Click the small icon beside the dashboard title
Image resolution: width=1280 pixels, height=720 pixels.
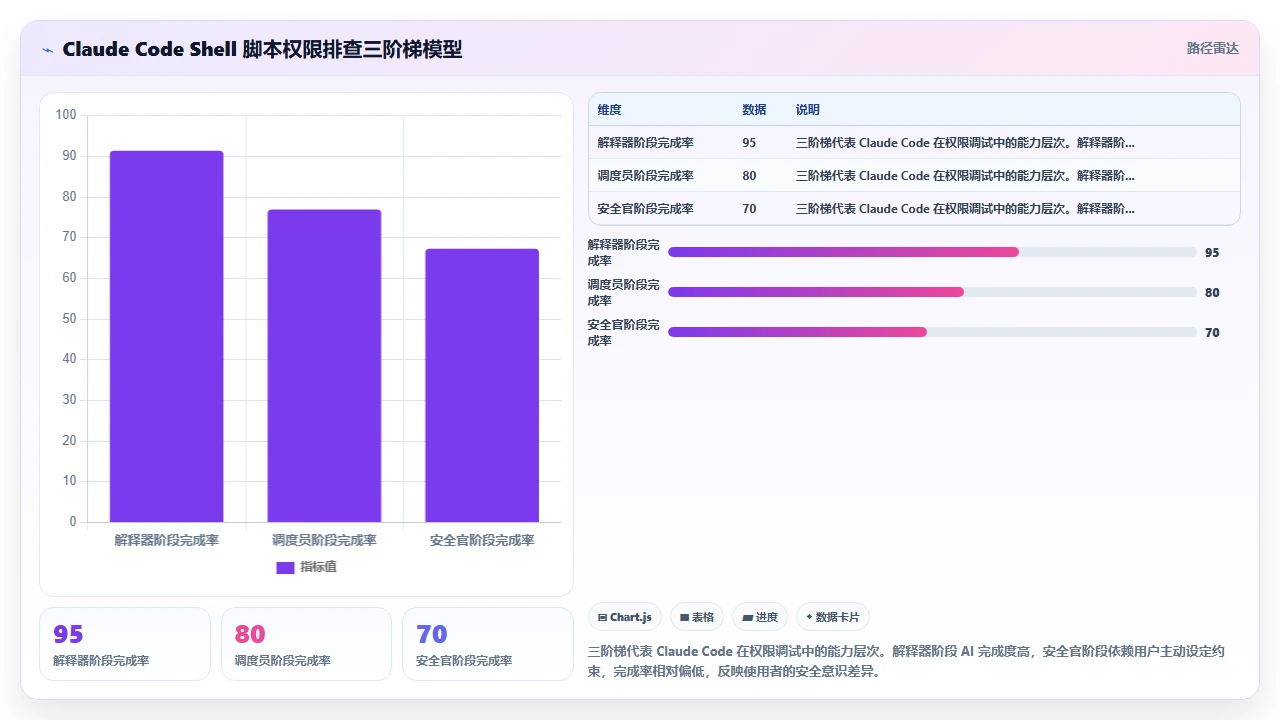(x=47, y=50)
